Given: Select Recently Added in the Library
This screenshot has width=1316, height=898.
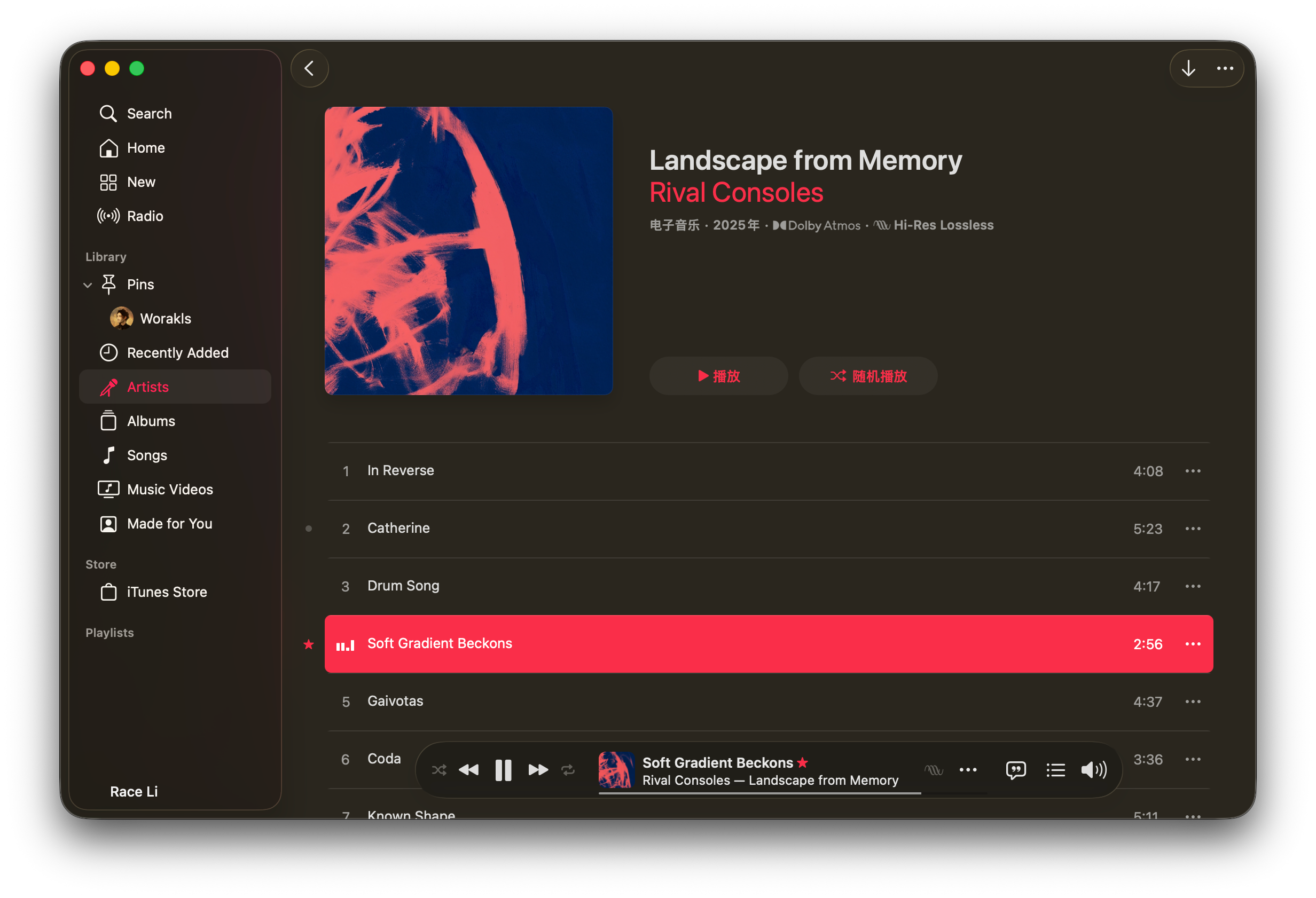Looking at the screenshot, I should [177, 353].
